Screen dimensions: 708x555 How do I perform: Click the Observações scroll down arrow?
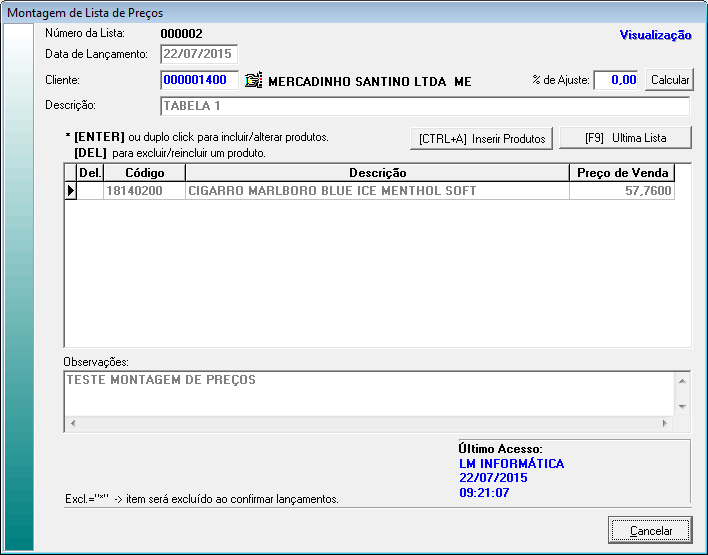coord(682,407)
